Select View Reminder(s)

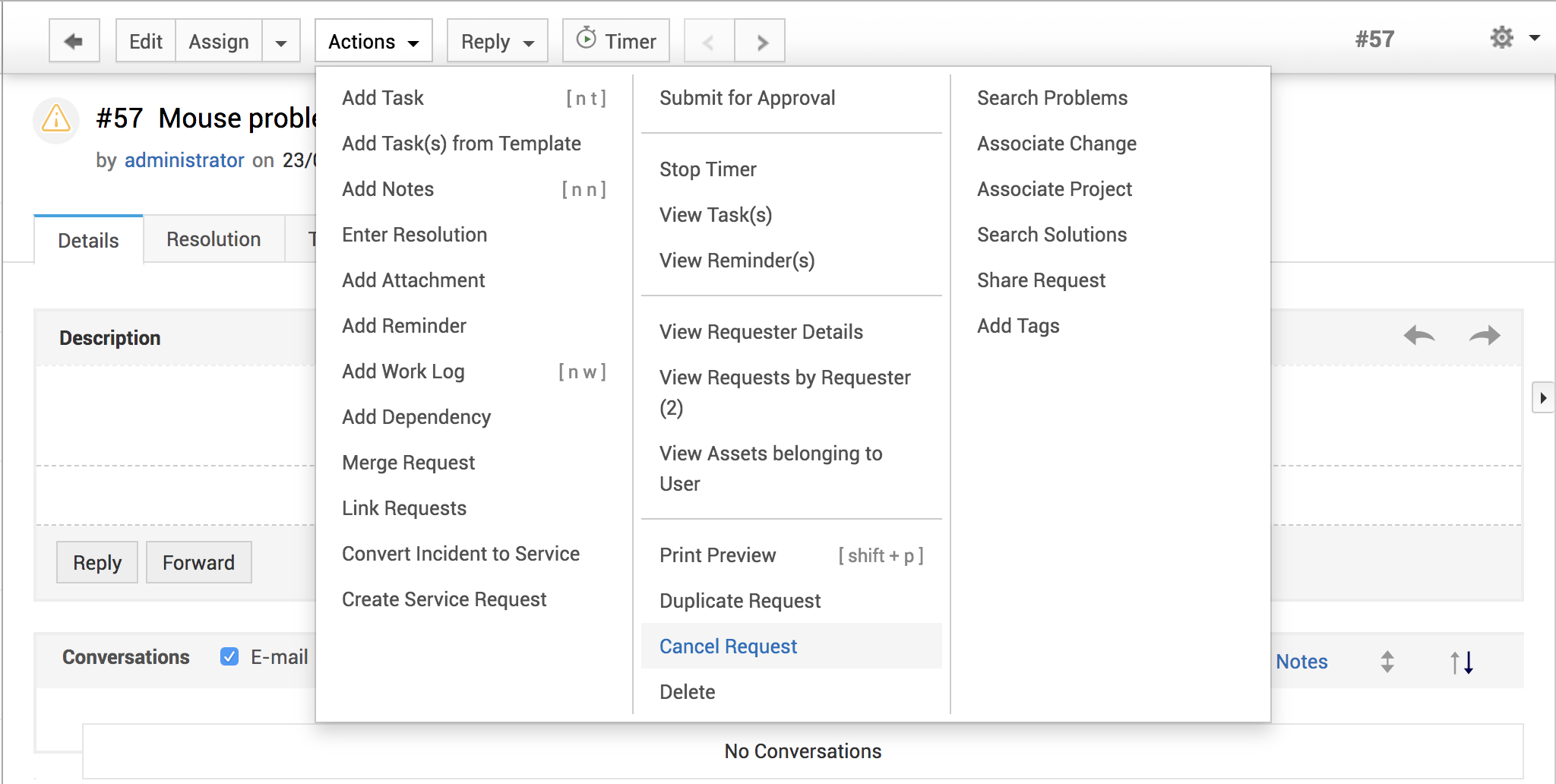pyautogui.click(x=792, y=261)
